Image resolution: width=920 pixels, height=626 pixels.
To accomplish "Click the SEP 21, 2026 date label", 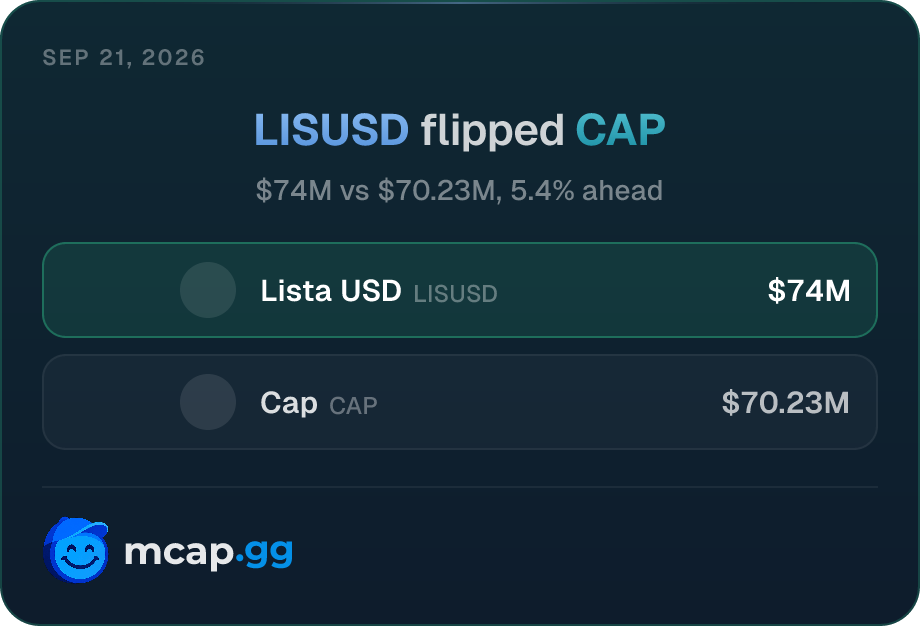I will click(x=124, y=57).
